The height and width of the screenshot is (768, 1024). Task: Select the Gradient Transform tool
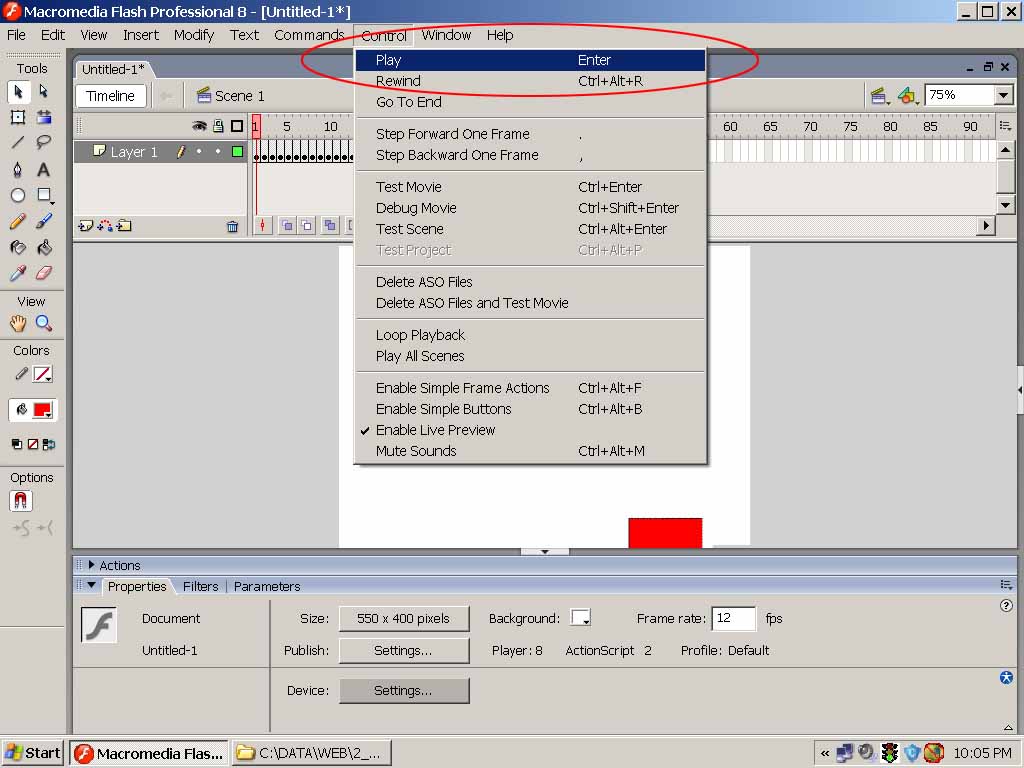[x=44, y=117]
